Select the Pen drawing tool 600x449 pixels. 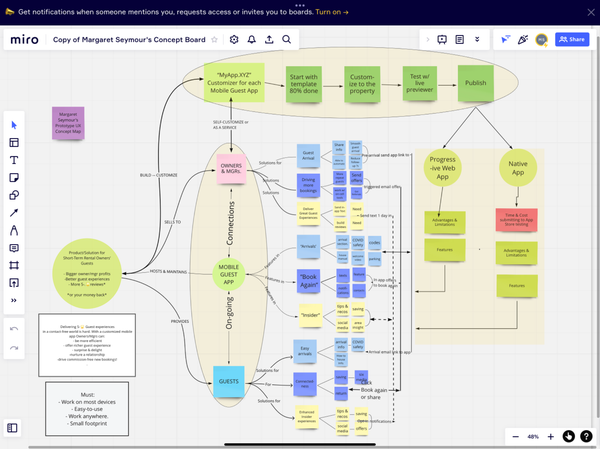pyautogui.click(x=14, y=230)
